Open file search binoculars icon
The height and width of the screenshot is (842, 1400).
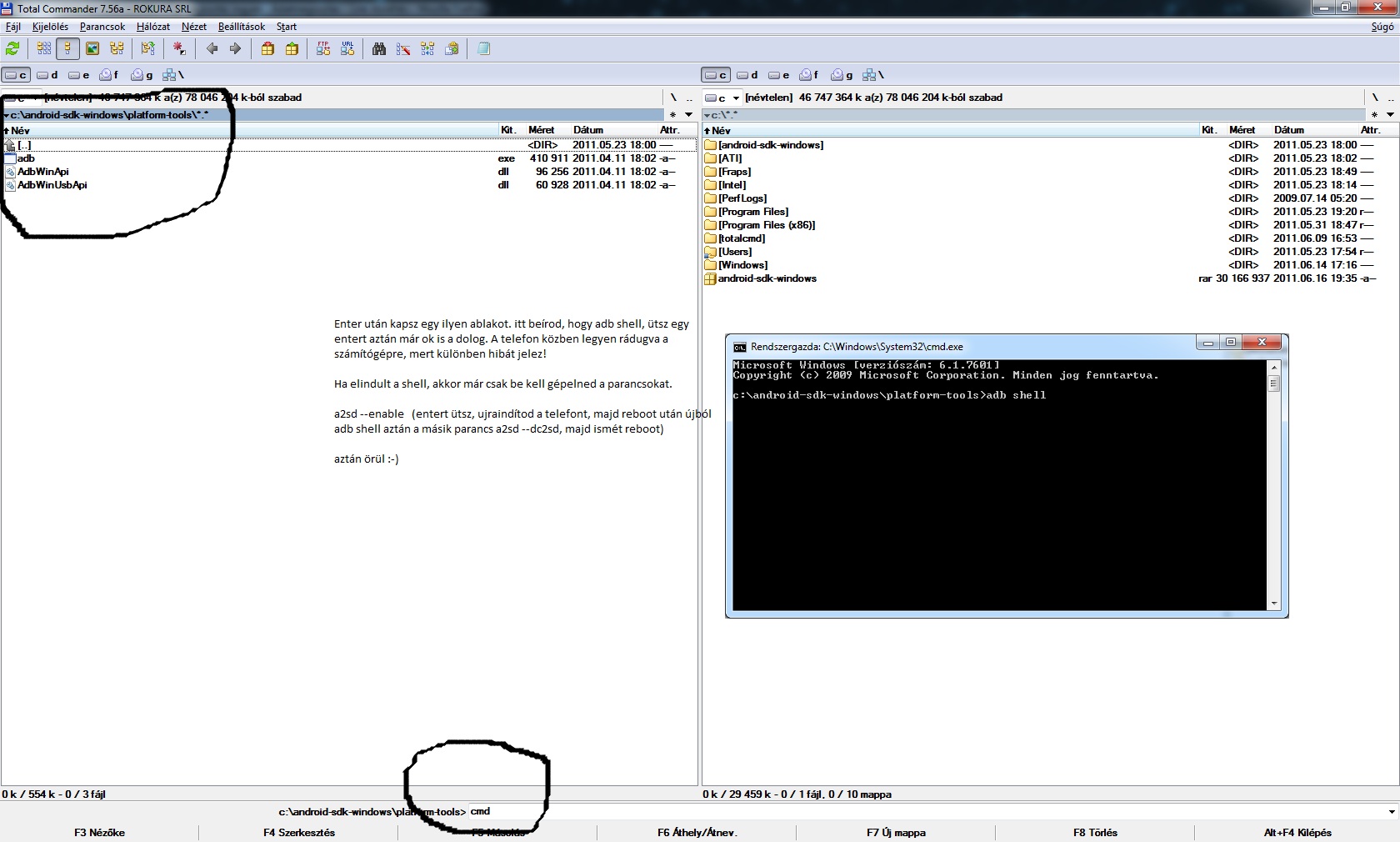click(379, 49)
